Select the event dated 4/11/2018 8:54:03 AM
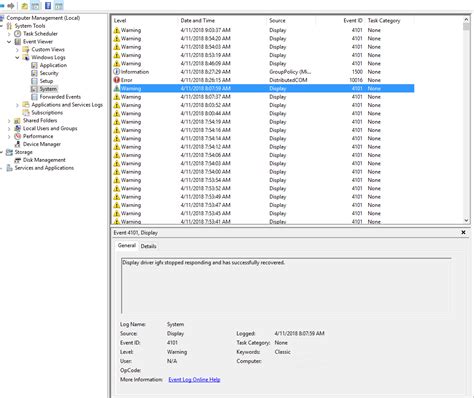The height and width of the screenshot is (398, 474). [263, 47]
